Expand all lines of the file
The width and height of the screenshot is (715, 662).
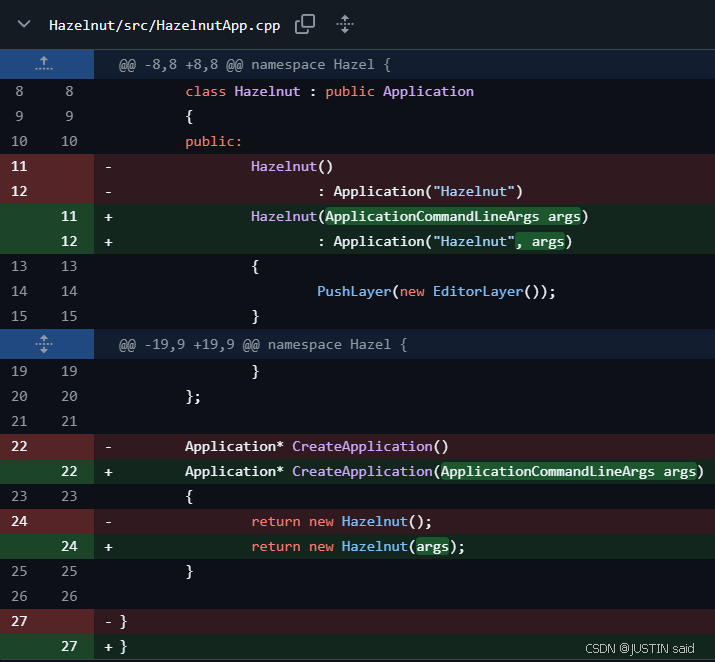pos(345,24)
